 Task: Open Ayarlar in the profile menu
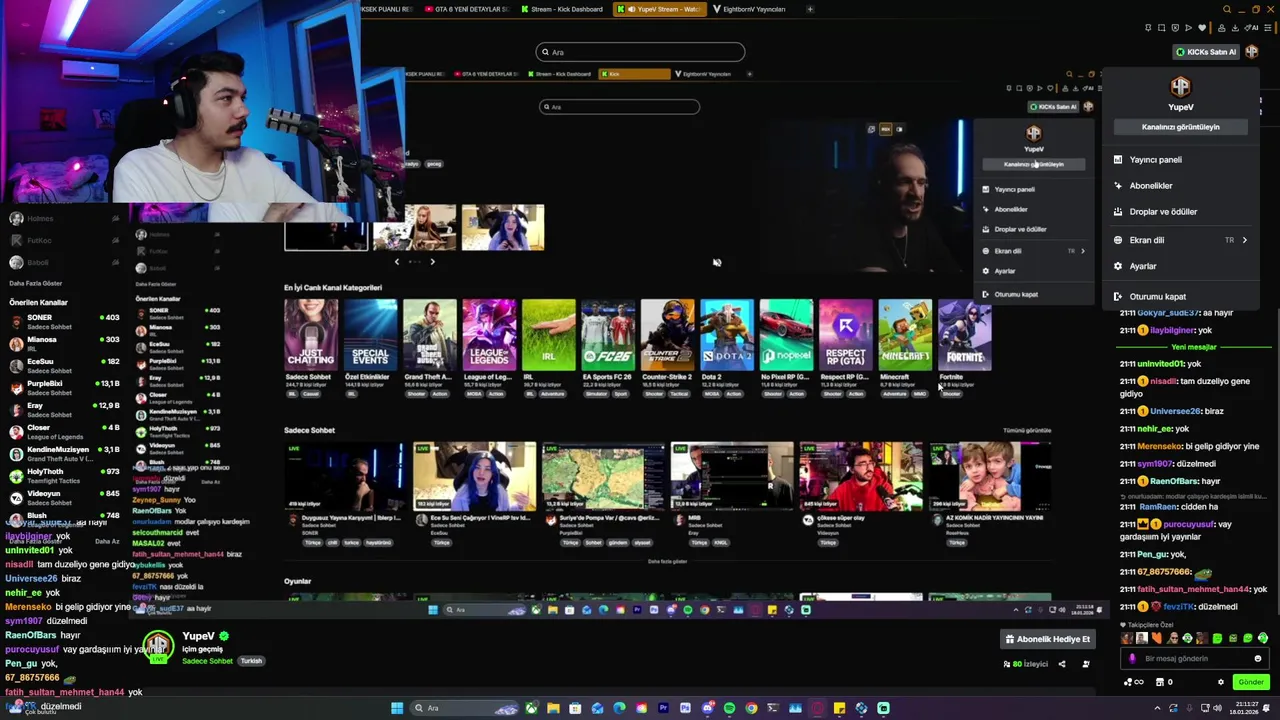pyautogui.click(x=1143, y=267)
